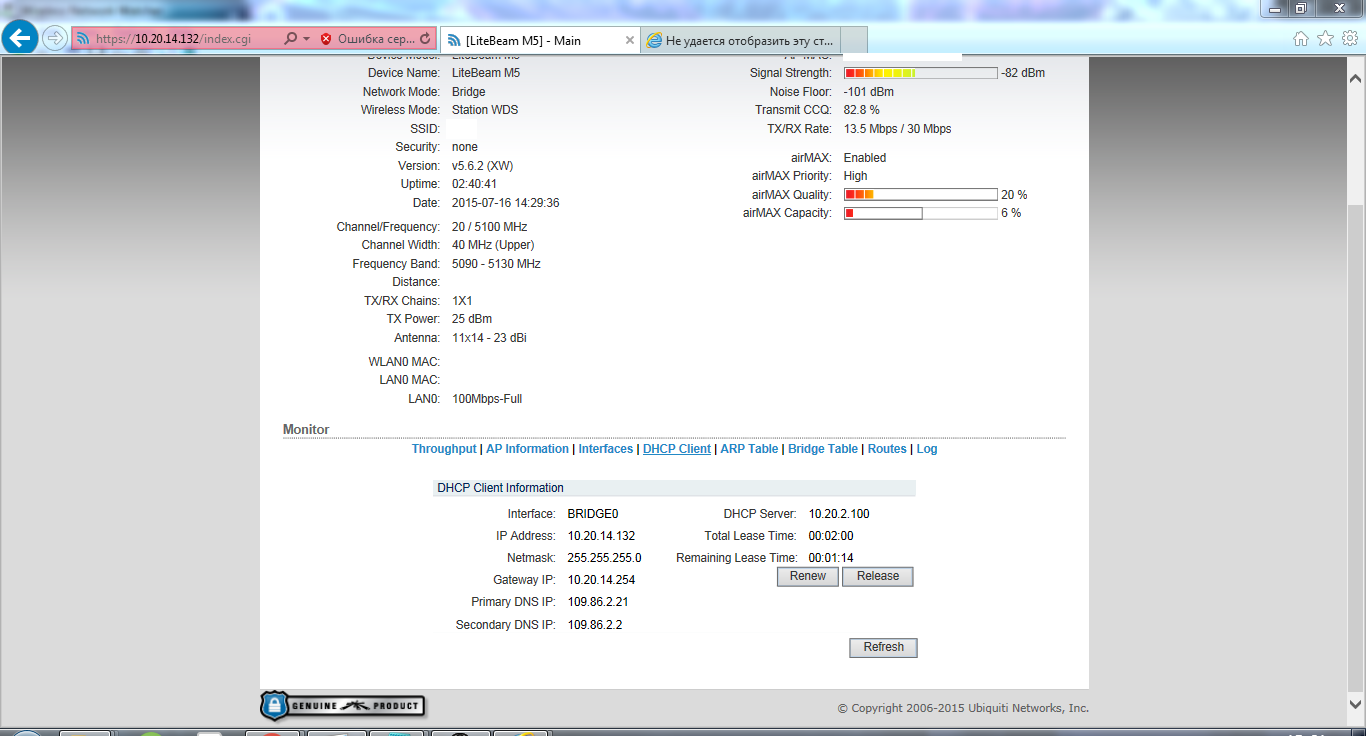Click the forward navigation arrow
The image size is (1366, 736).
[53, 38]
